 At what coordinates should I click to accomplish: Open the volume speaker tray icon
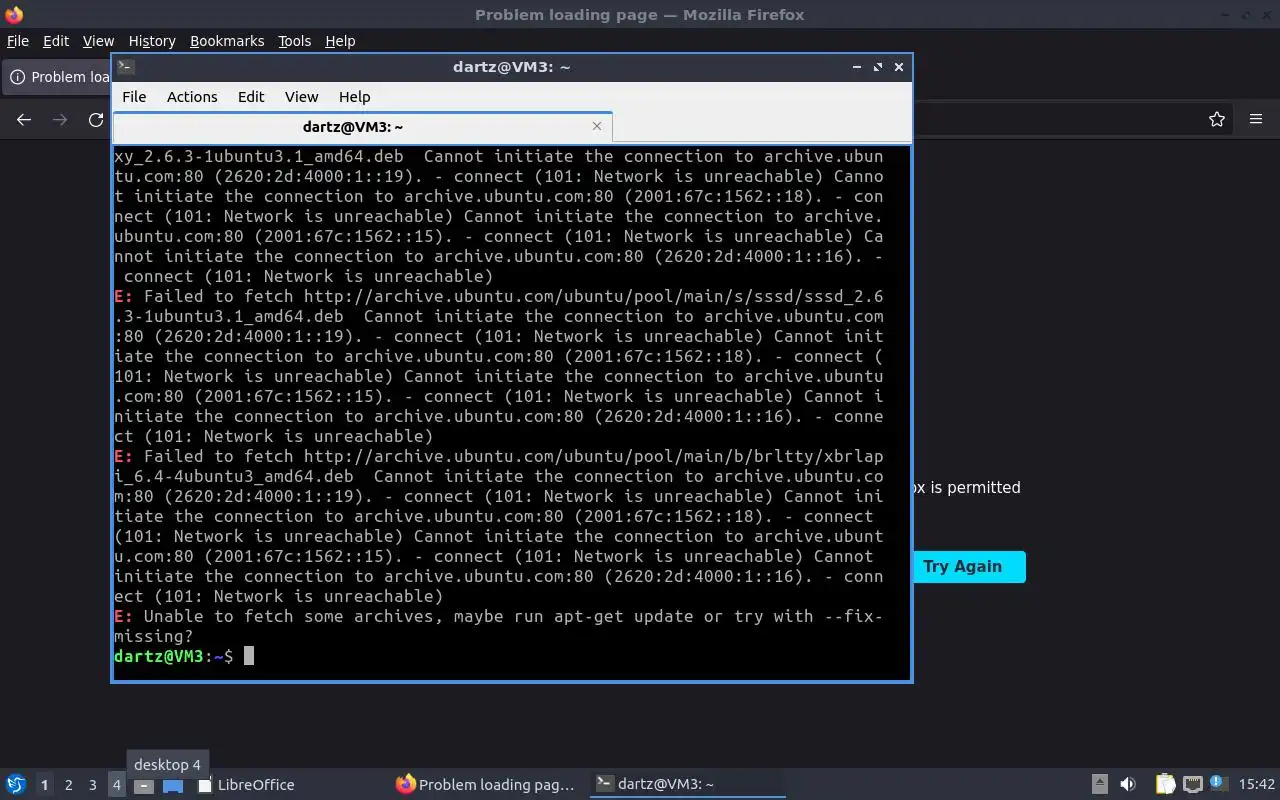pyautogui.click(x=1128, y=785)
